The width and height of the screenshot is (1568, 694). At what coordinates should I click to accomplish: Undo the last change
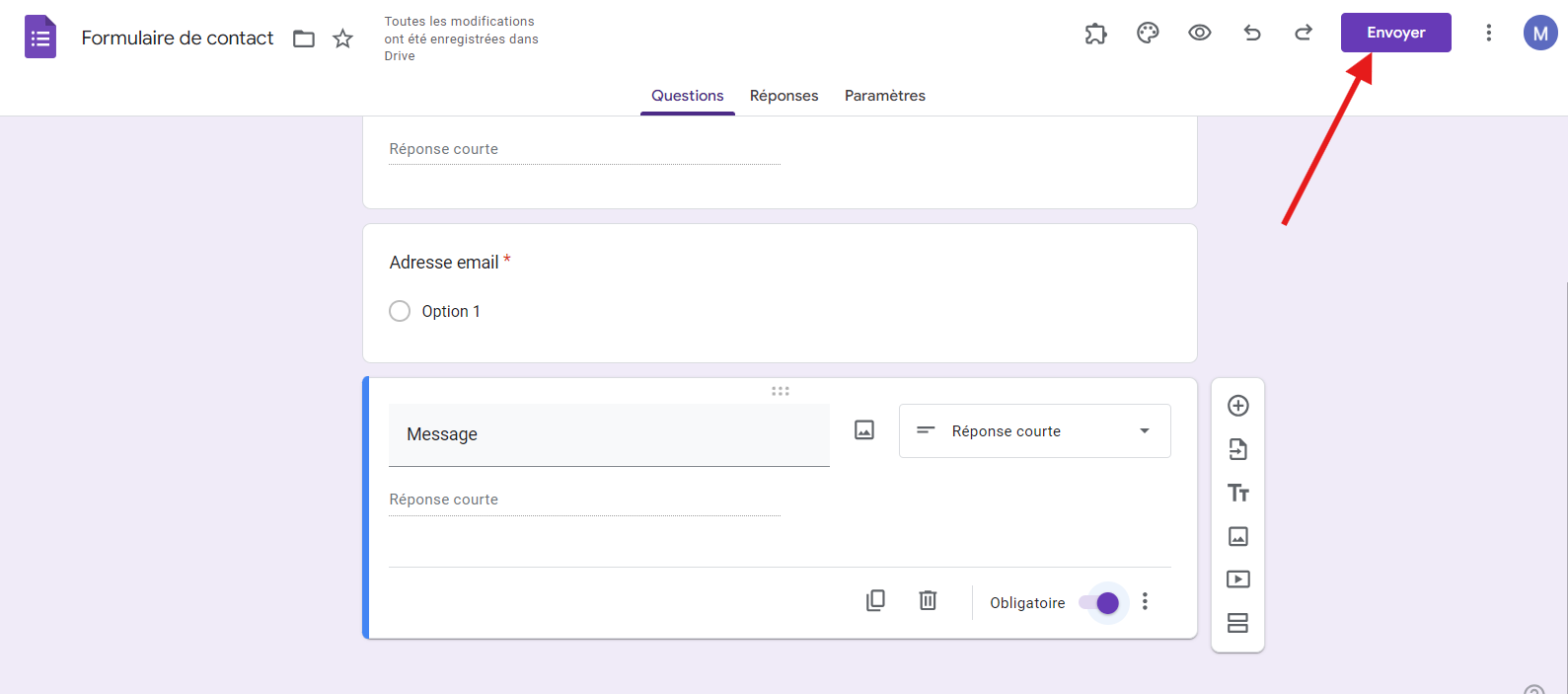[x=1252, y=33]
